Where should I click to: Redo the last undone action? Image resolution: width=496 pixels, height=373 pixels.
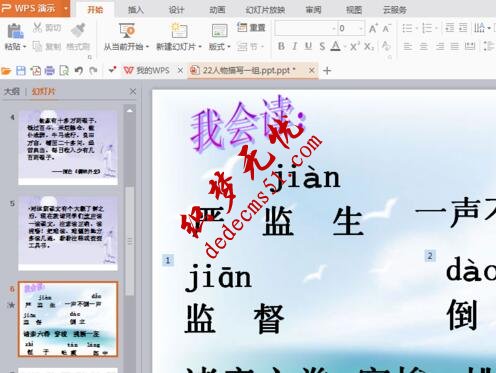pyautogui.click(x=93, y=71)
